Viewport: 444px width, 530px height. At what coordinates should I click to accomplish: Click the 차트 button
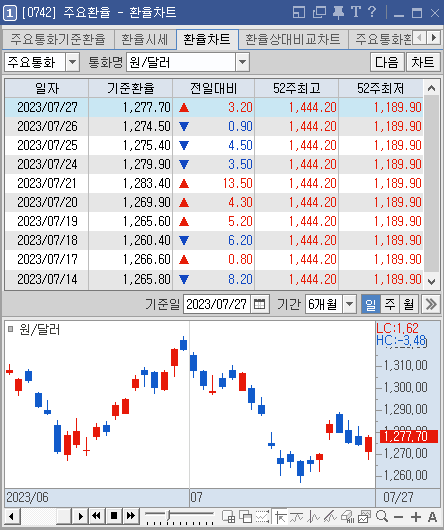[x=423, y=62]
